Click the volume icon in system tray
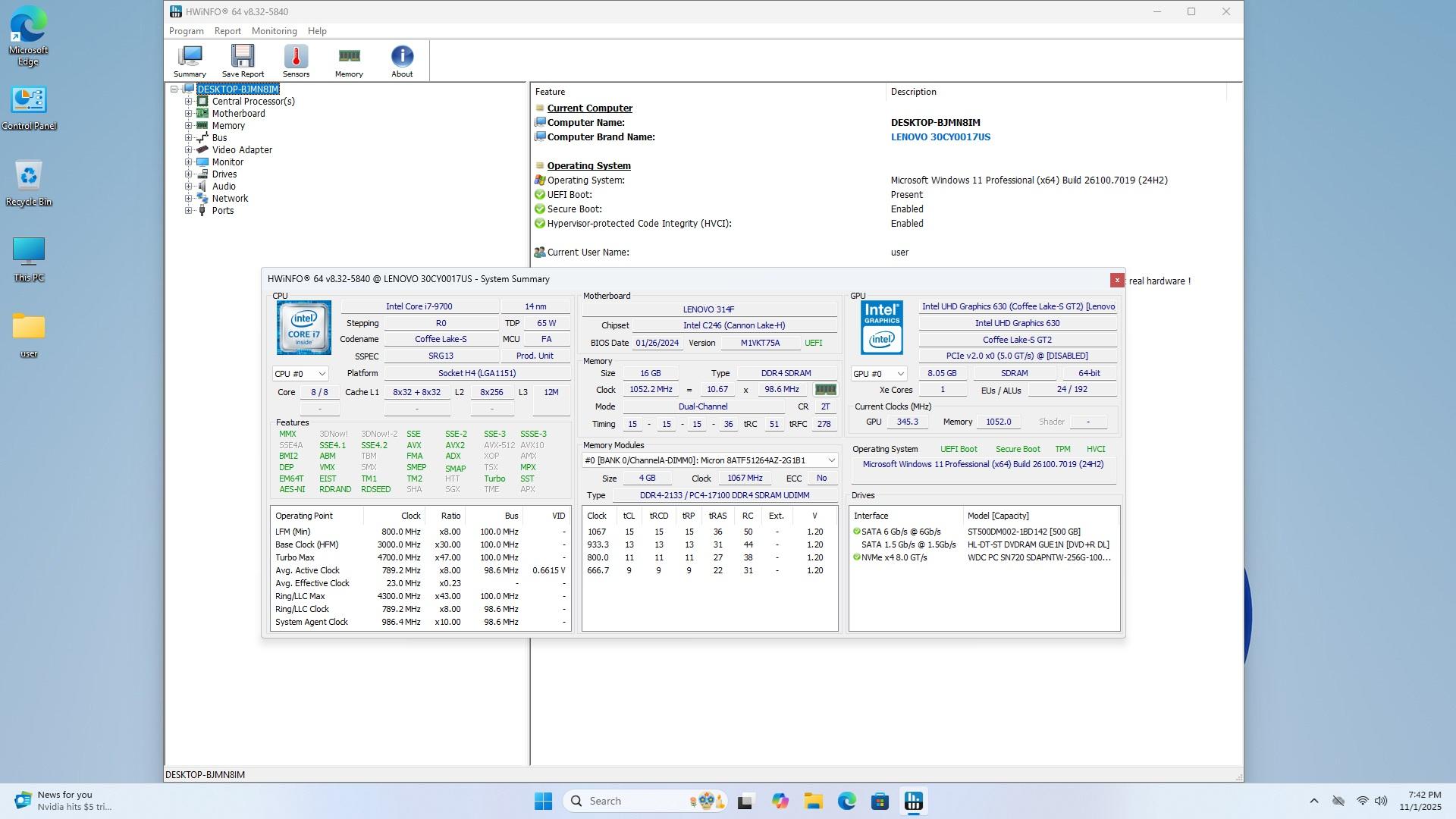 click(1381, 801)
